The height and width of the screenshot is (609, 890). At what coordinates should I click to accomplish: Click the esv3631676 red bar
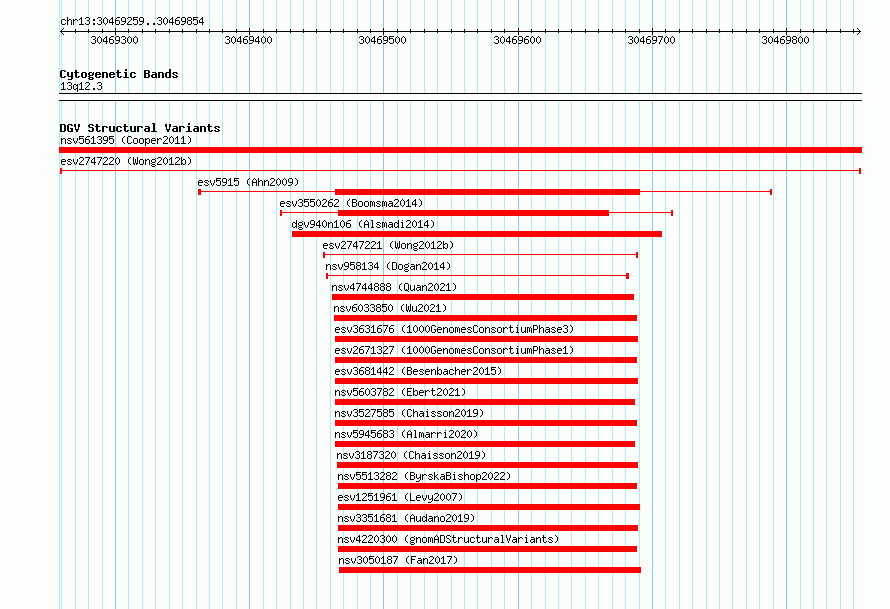point(486,339)
